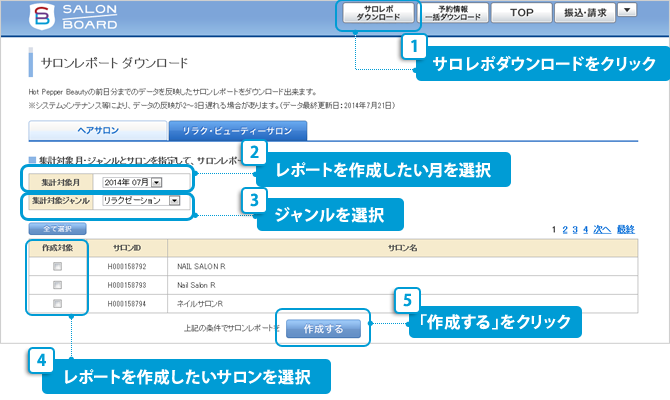Tick the checkbox for Nail Salon R row
The height and width of the screenshot is (400, 670).
[57, 285]
